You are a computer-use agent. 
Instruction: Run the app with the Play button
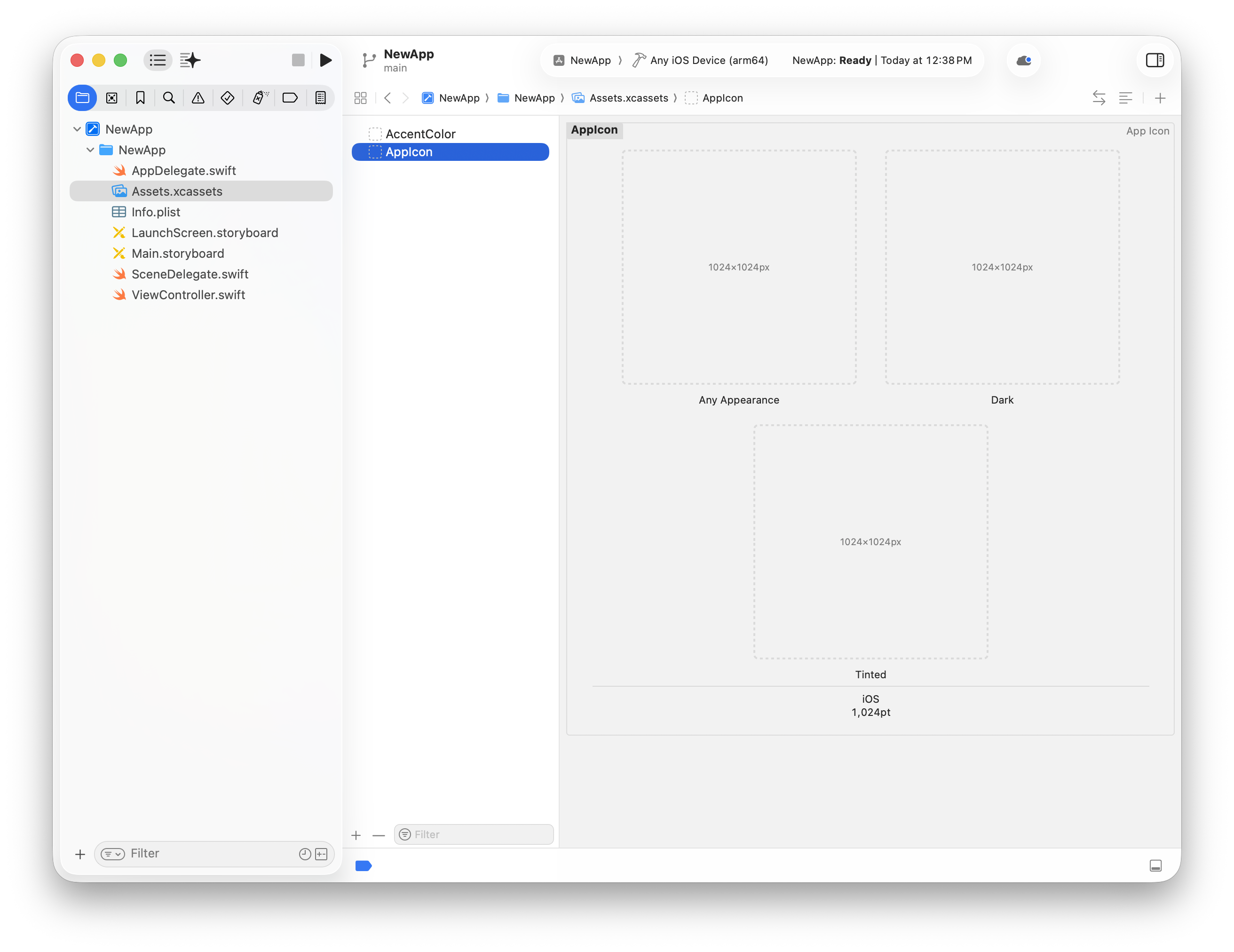325,60
